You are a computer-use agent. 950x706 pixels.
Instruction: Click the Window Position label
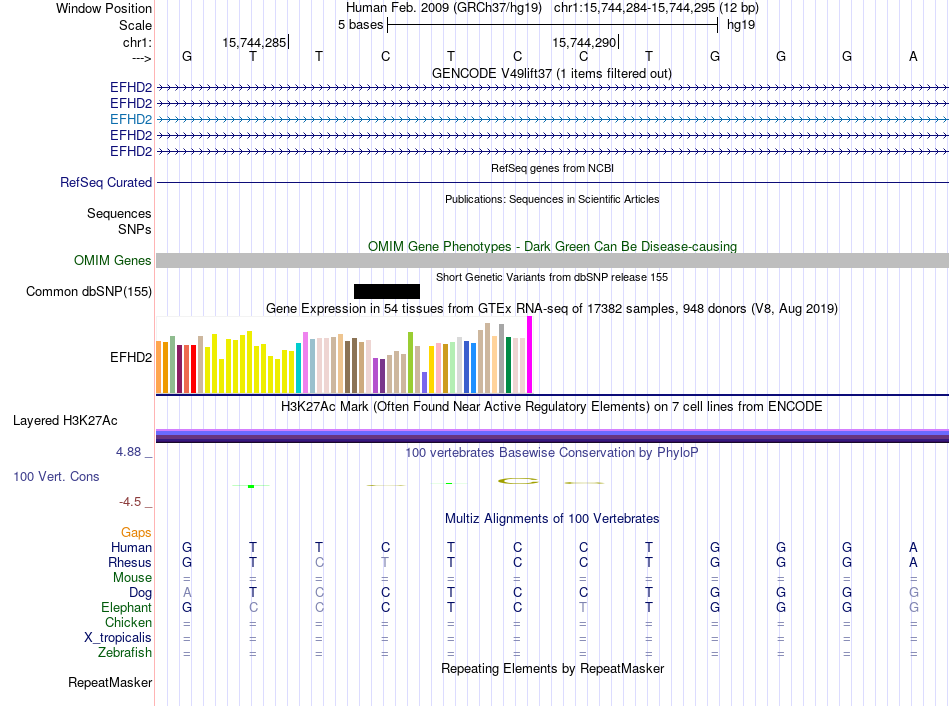click(x=104, y=8)
